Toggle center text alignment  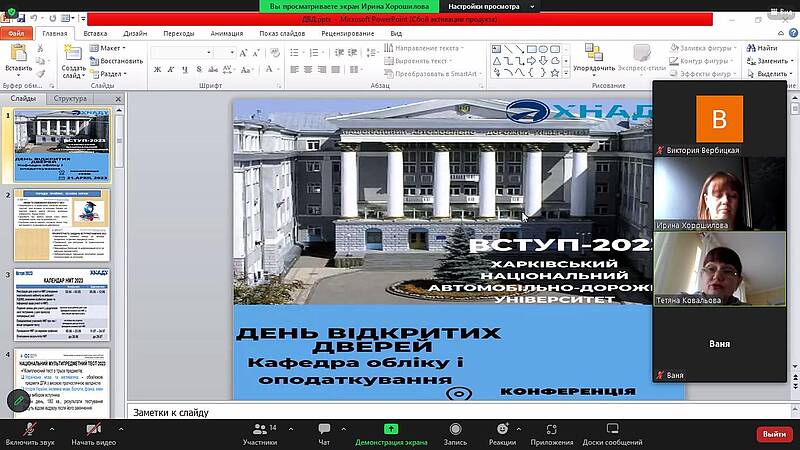pyautogui.click(x=308, y=69)
